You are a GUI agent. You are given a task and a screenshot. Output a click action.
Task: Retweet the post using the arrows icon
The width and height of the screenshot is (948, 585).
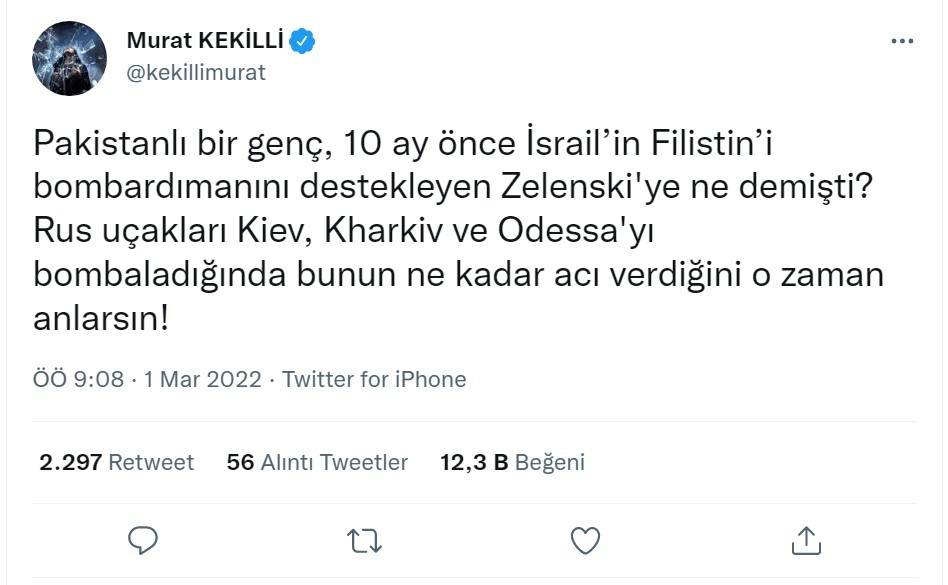click(364, 541)
